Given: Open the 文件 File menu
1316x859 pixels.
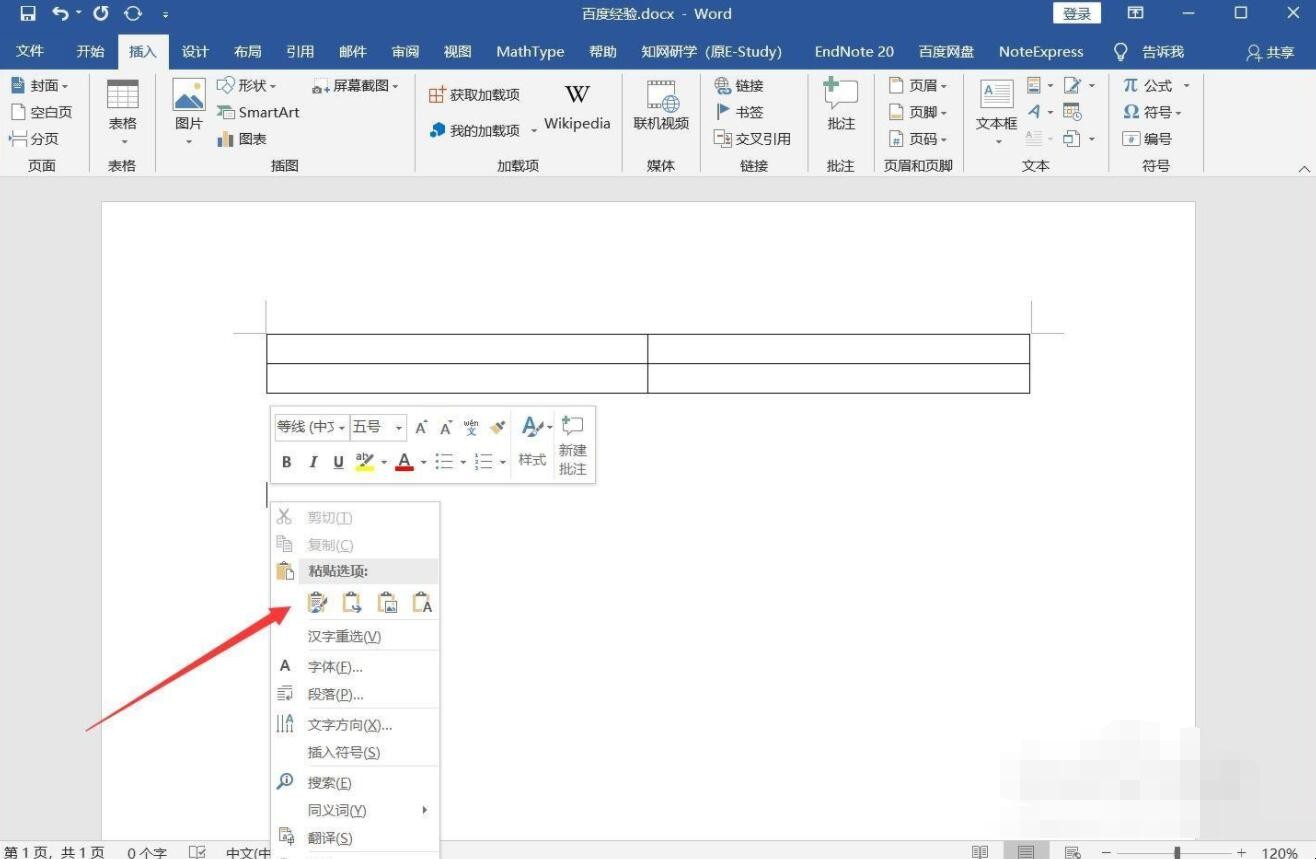Looking at the screenshot, I should [30, 51].
